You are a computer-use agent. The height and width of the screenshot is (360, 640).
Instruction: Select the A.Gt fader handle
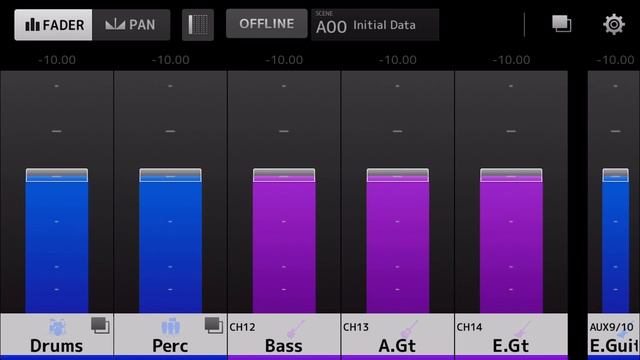(x=398, y=175)
